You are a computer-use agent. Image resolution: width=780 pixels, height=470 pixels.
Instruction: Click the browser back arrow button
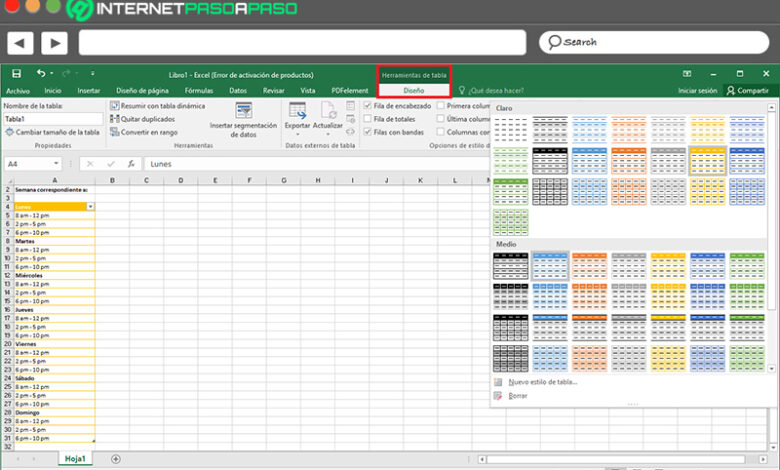pos(20,43)
